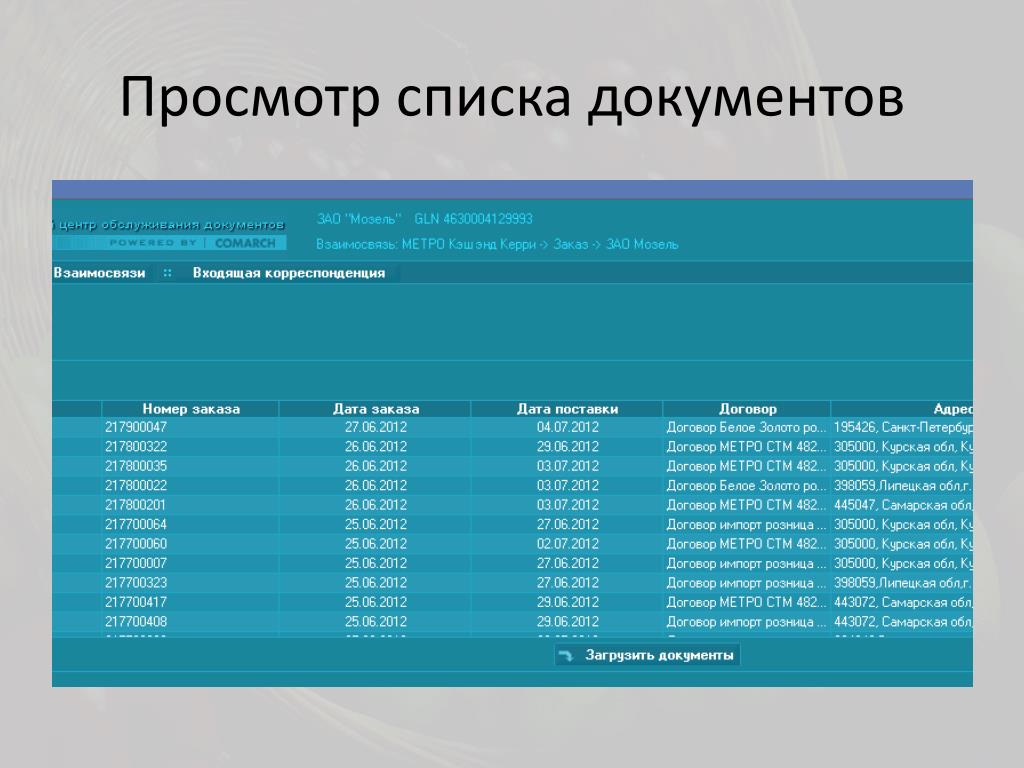
Task: Click the Липецкая обл address in row 217800022
Action: [x=903, y=486]
